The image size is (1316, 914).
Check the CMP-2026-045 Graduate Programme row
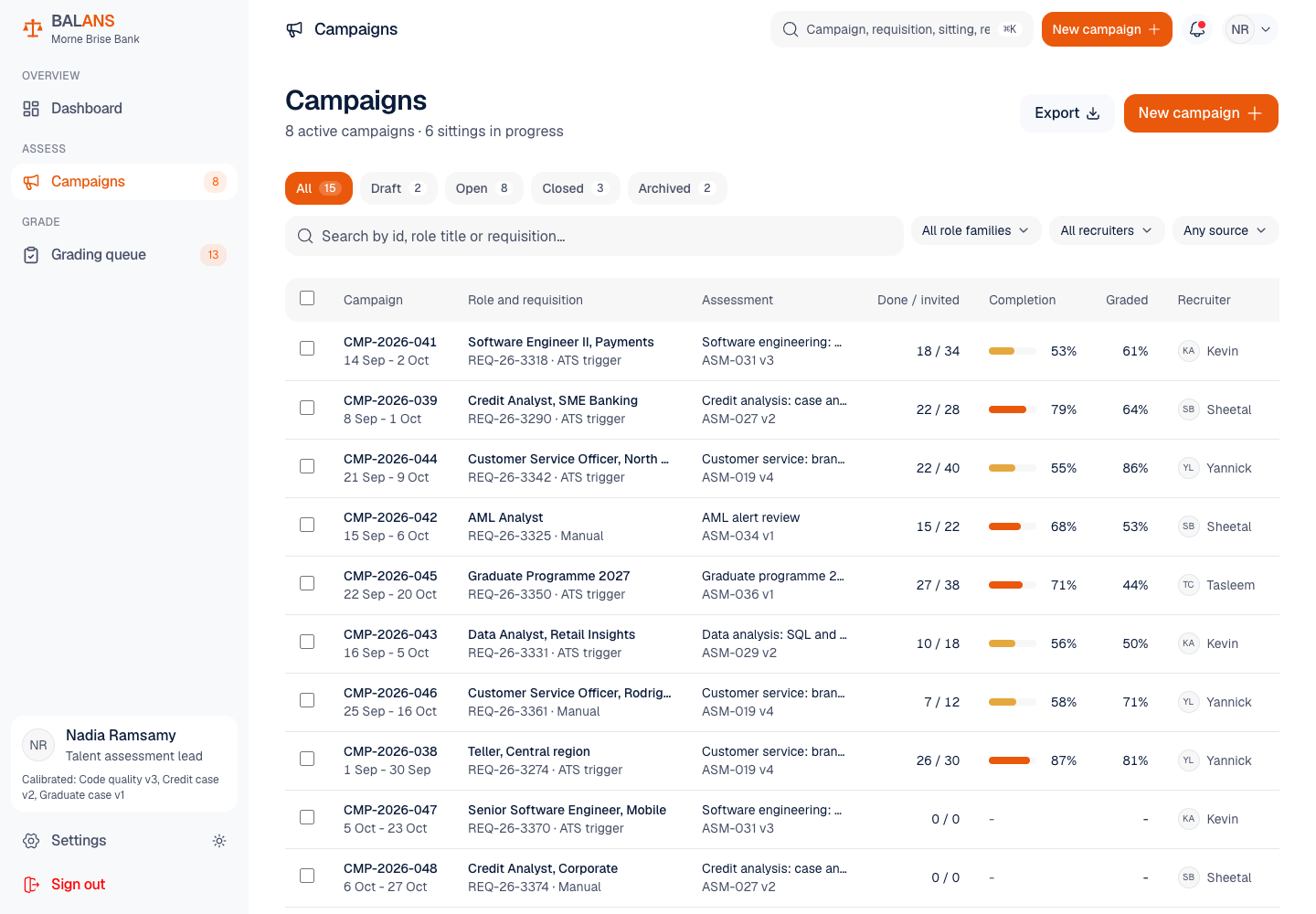point(307,583)
